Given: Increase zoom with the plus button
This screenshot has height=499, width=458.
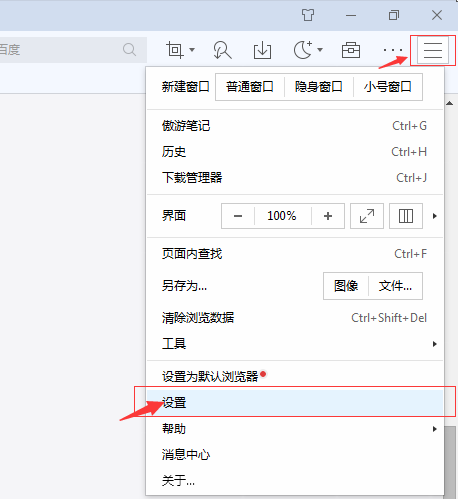Looking at the screenshot, I should tap(328, 216).
